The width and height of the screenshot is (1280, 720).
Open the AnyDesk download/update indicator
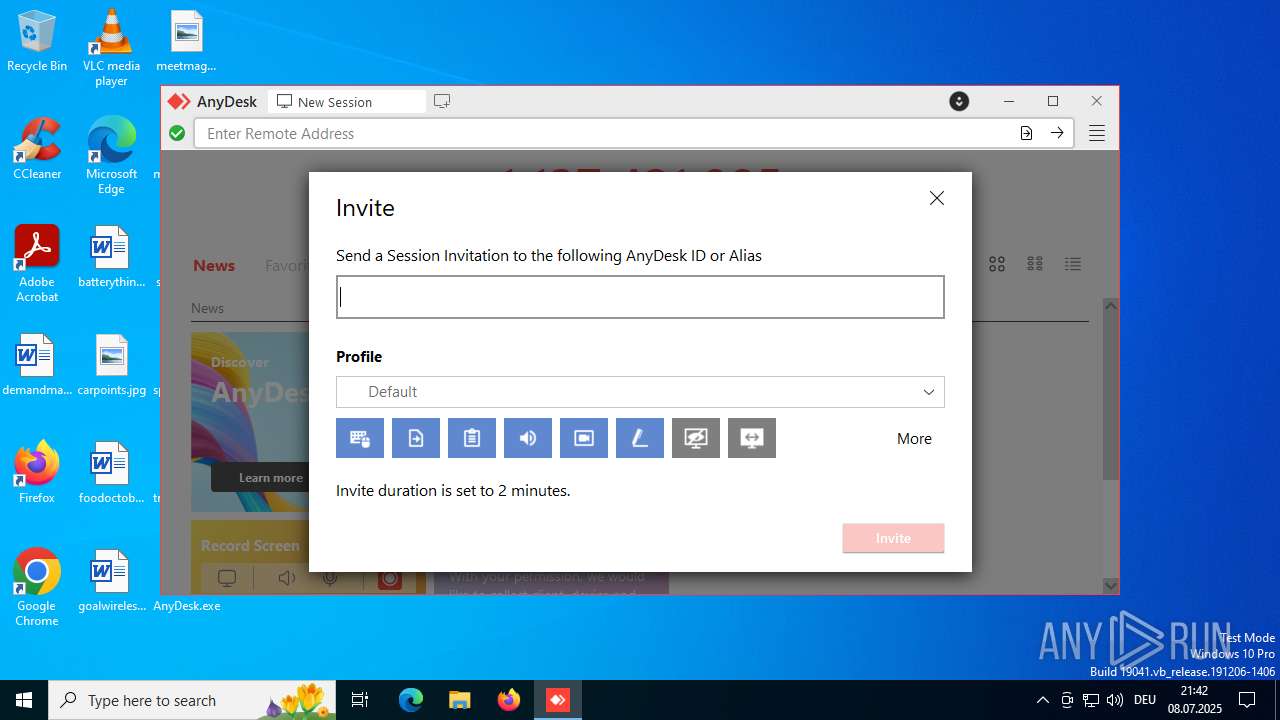point(959,101)
